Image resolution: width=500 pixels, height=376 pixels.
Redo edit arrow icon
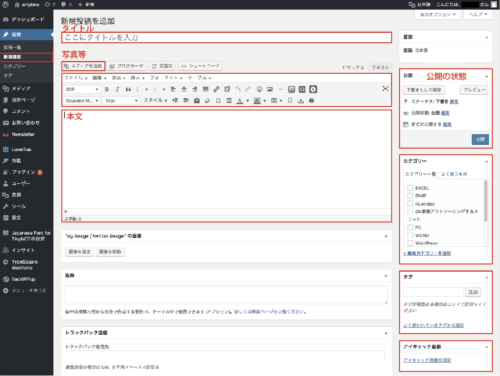tap(248, 89)
